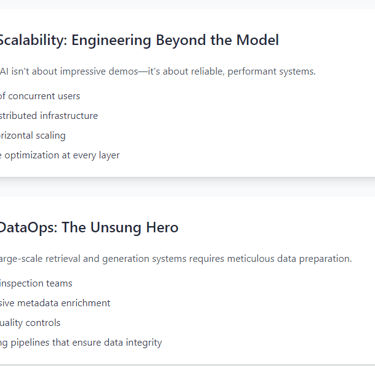Click "optimization at every layer" list item
This screenshot has height=366, width=375.
(x=60, y=155)
